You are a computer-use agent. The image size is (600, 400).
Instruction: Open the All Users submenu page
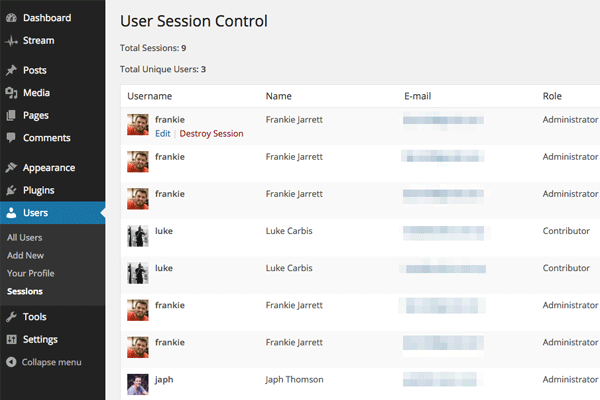coord(25,237)
